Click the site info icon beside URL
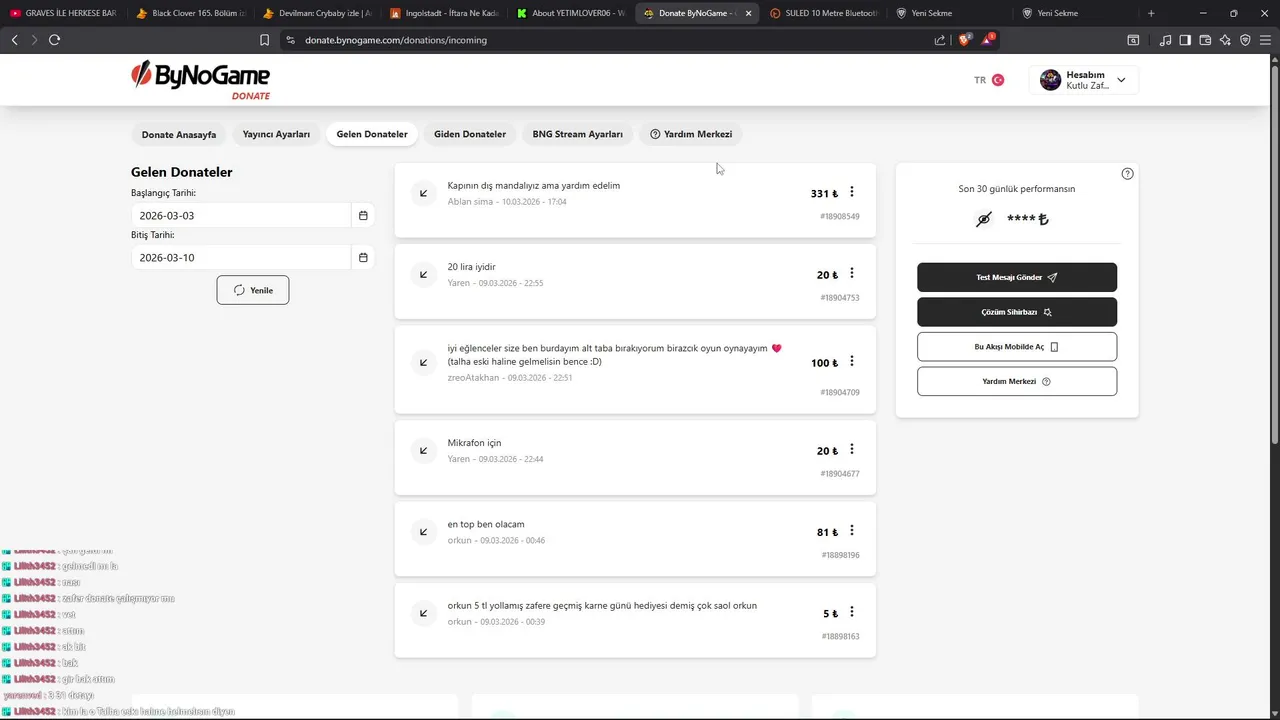Screen dimensions: 1280x720 point(290,40)
